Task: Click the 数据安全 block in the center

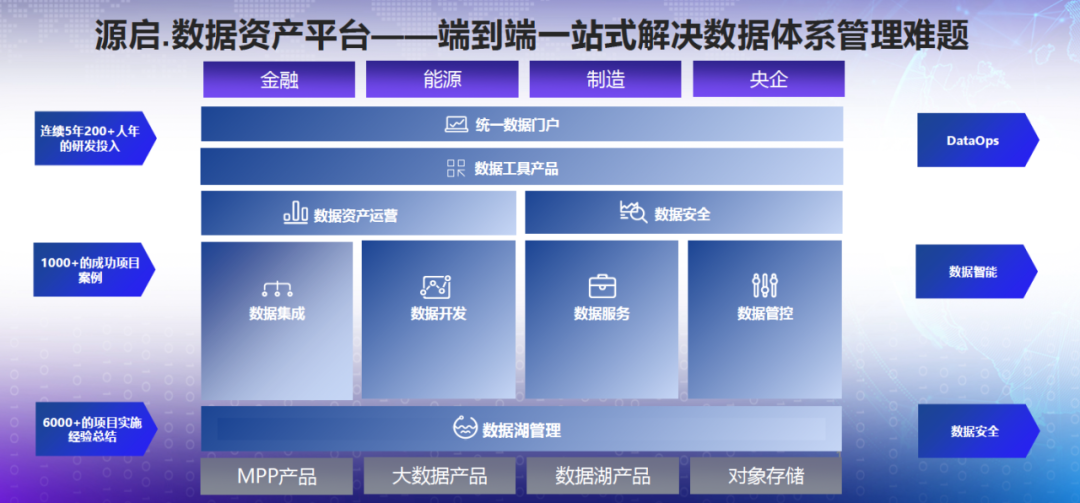Action: [x=683, y=213]
